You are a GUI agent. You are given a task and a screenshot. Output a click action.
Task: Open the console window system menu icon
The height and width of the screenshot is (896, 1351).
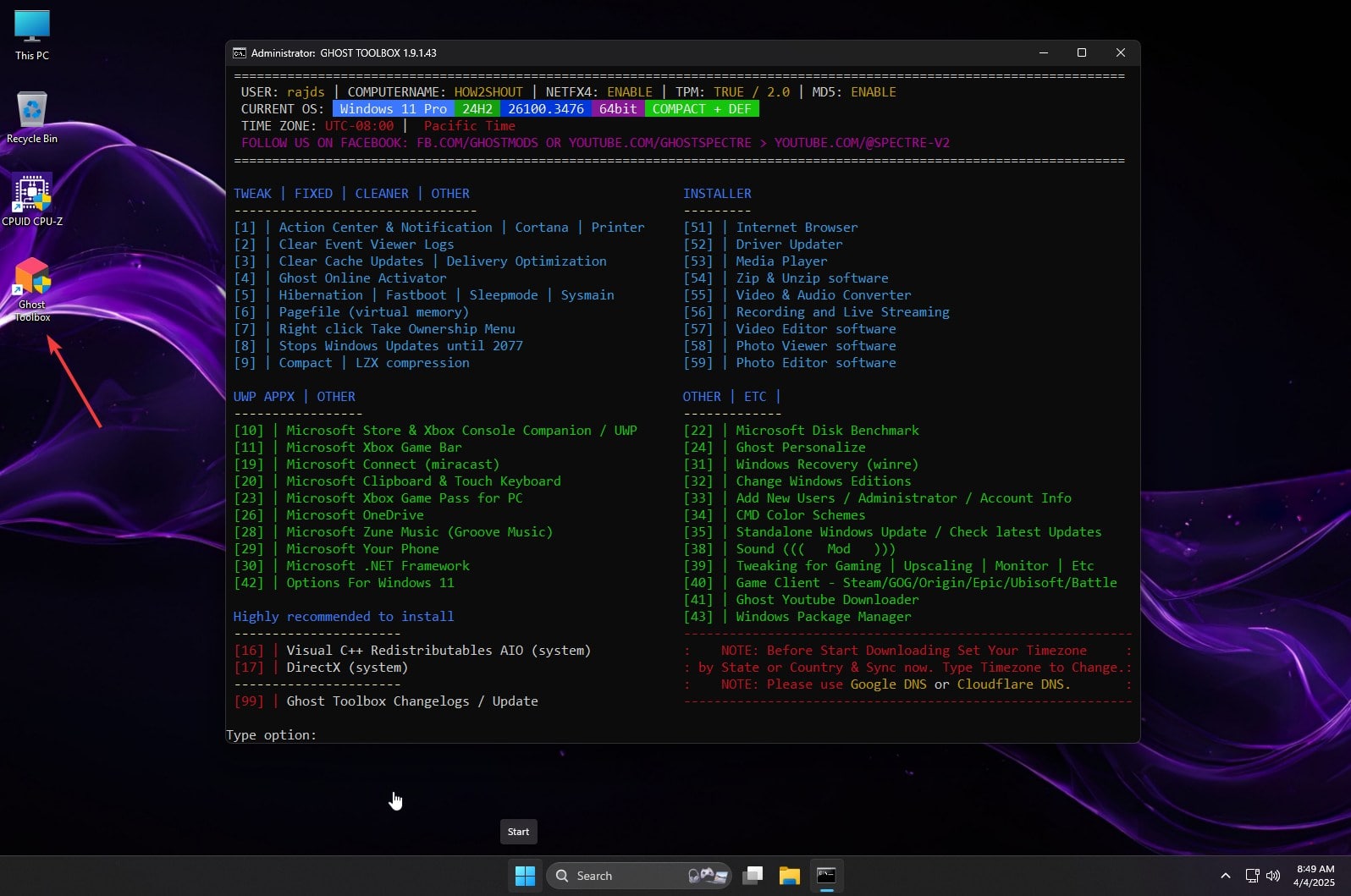pyautogui.click(x=240, y=53)
